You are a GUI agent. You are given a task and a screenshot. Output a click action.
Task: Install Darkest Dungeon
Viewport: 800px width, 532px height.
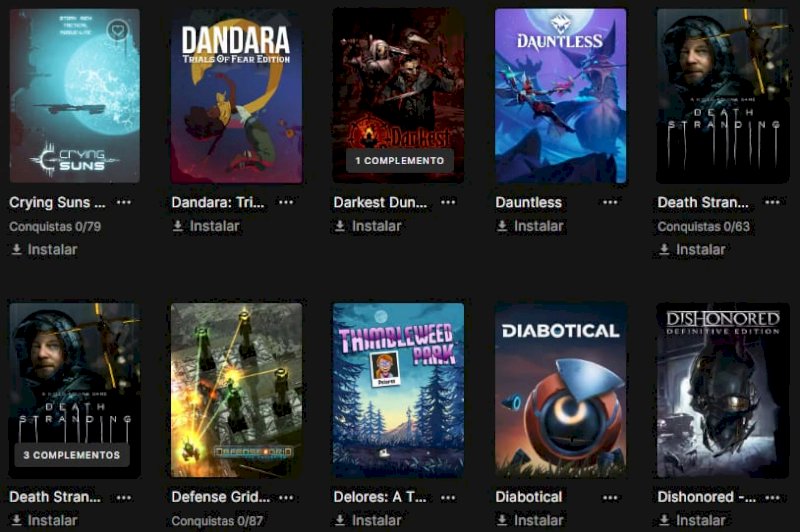tap(368, 226)
